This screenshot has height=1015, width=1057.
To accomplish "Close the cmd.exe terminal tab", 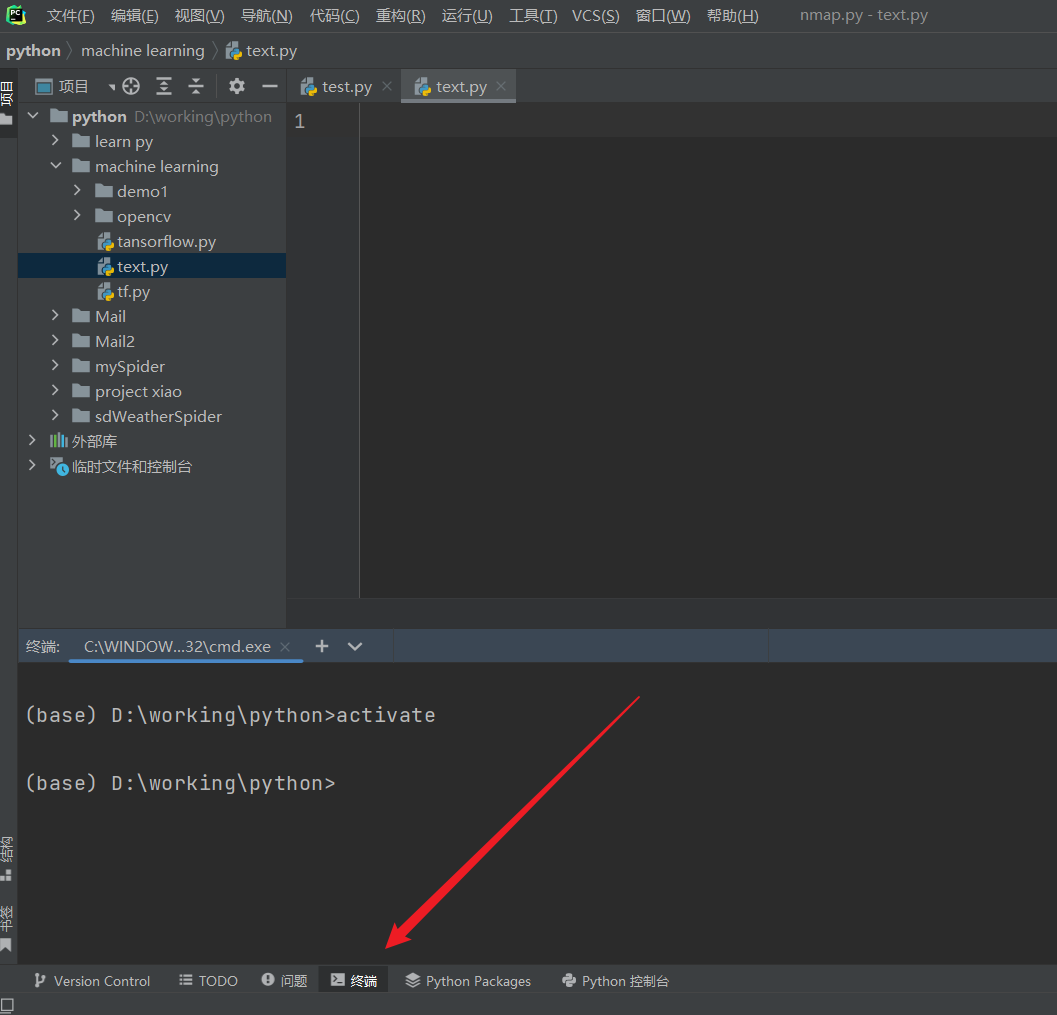I will tap(285, 646).
